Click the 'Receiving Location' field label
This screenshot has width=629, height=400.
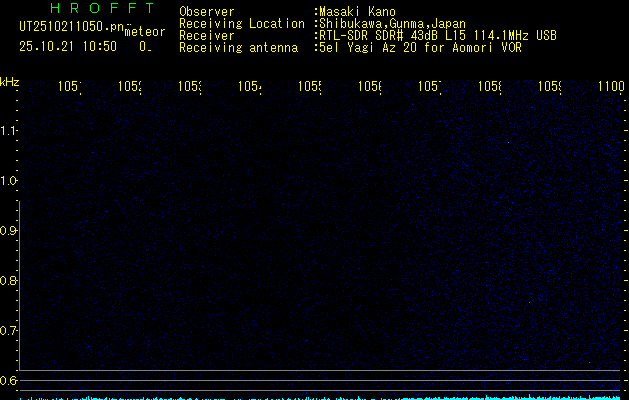[x=242, y=24]
